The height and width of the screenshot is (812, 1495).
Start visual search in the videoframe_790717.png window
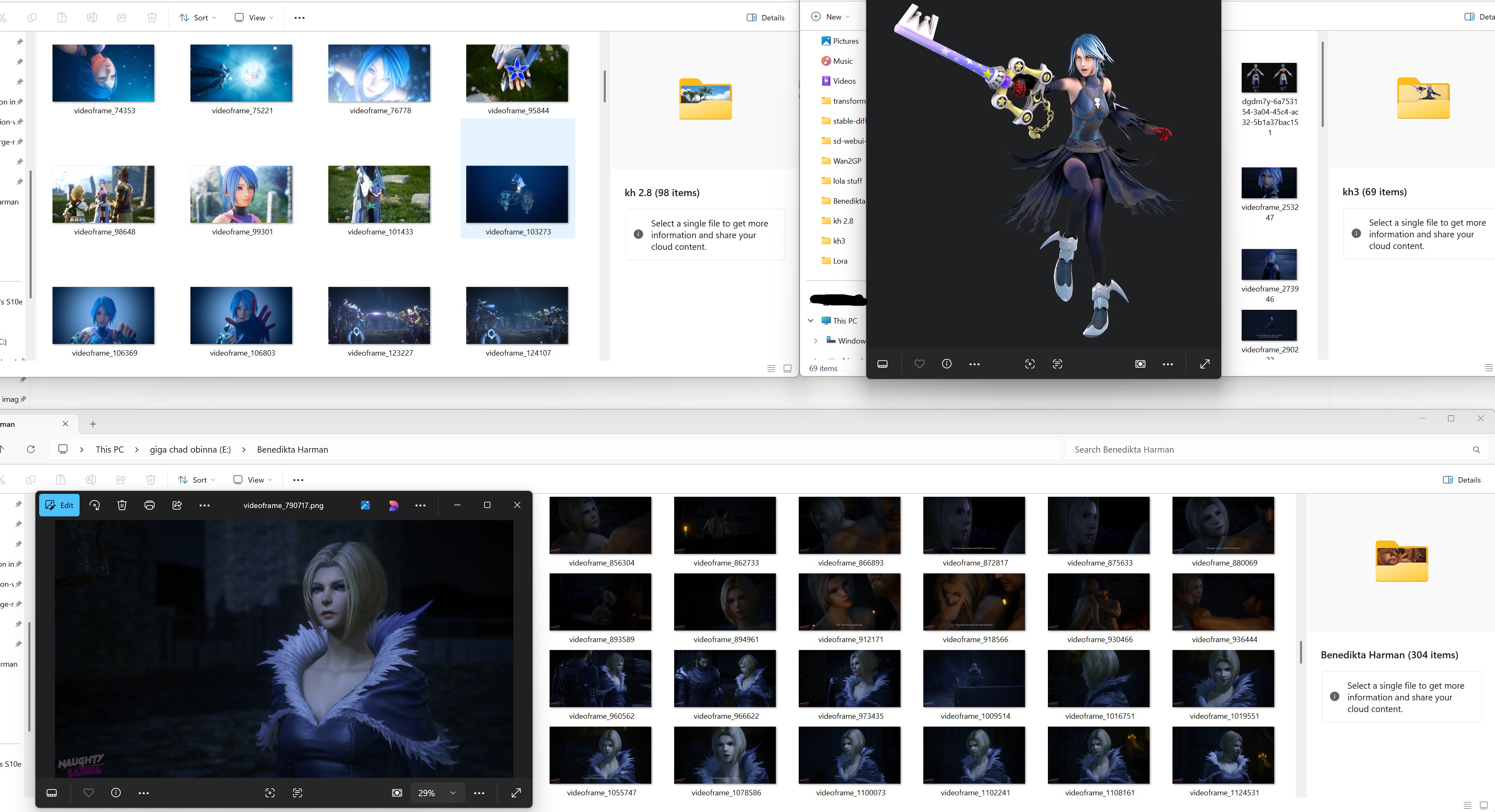click(x=270, y=793)
